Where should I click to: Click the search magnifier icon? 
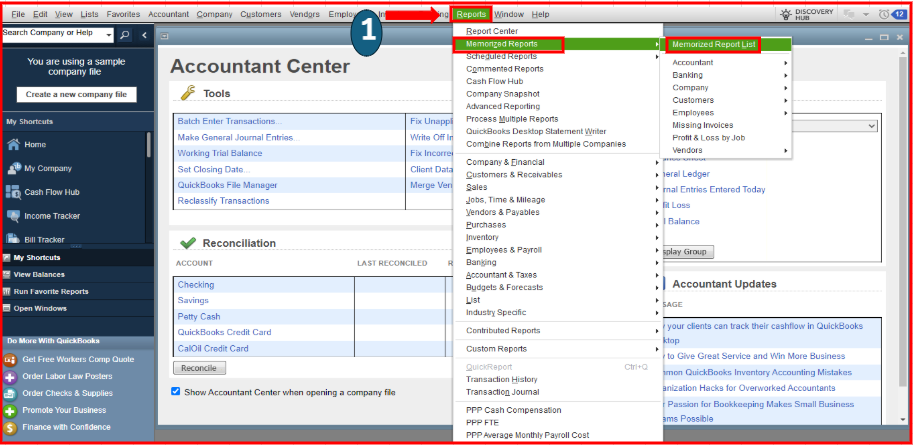click(125, 35)
